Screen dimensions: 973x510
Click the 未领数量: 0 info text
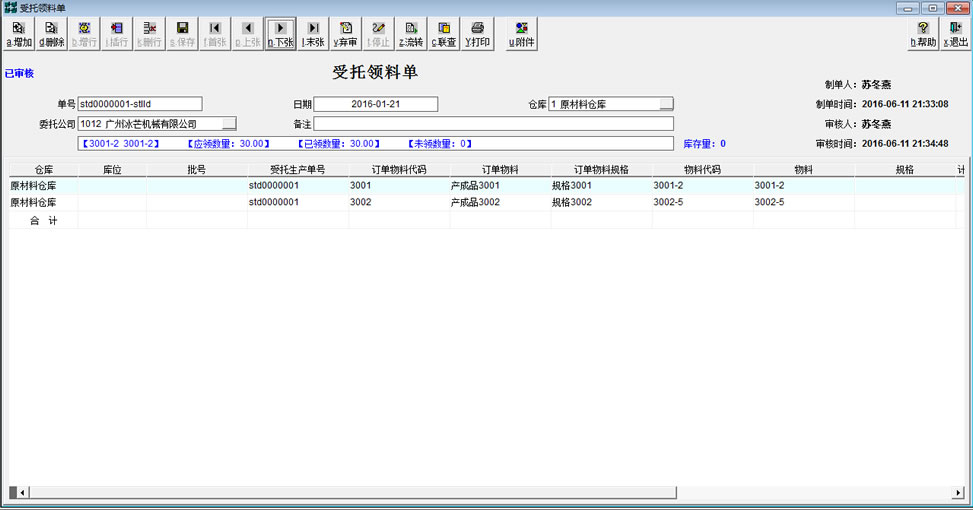[x=440, y=144]
